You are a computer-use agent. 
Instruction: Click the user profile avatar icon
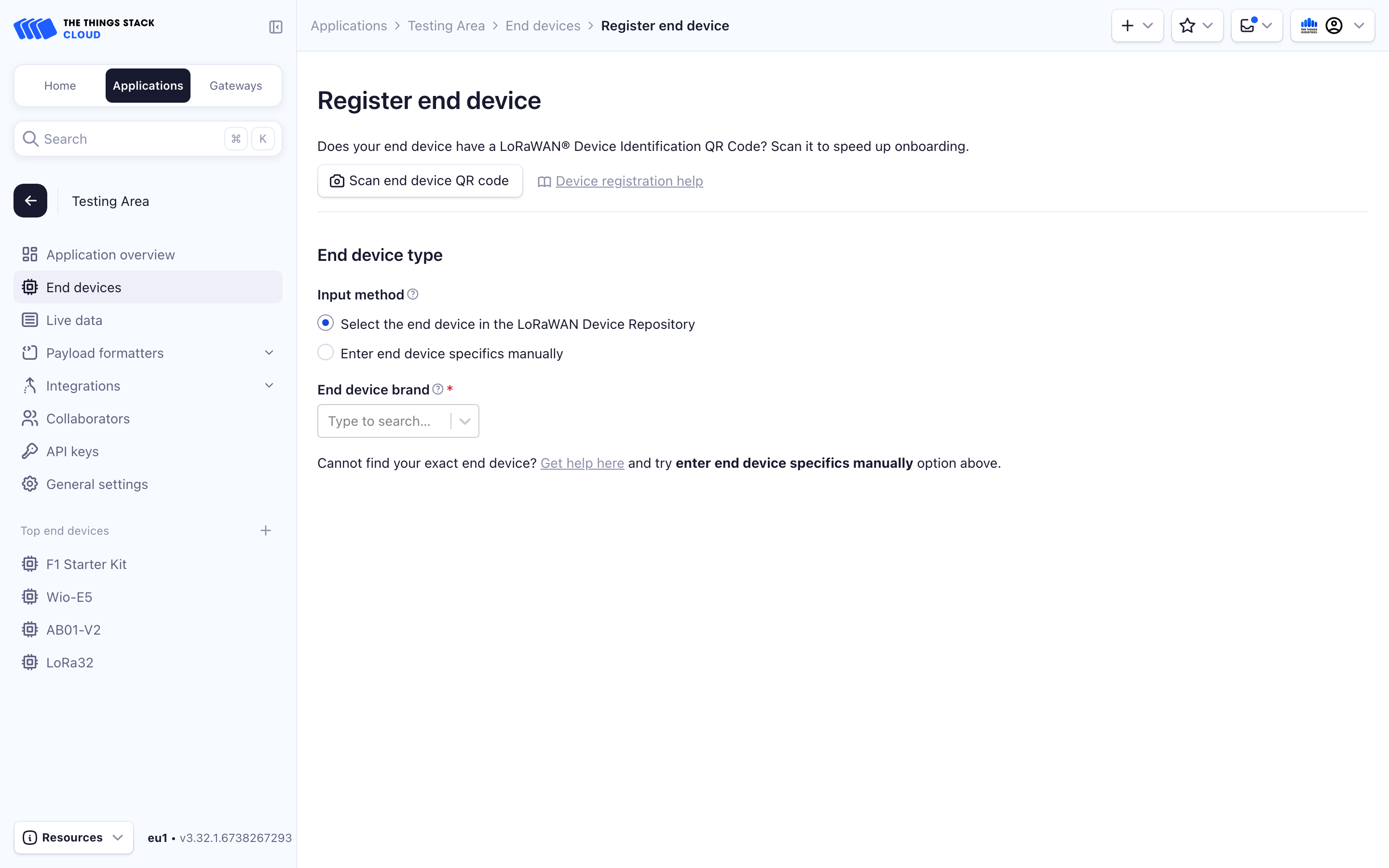[1335, 25]
